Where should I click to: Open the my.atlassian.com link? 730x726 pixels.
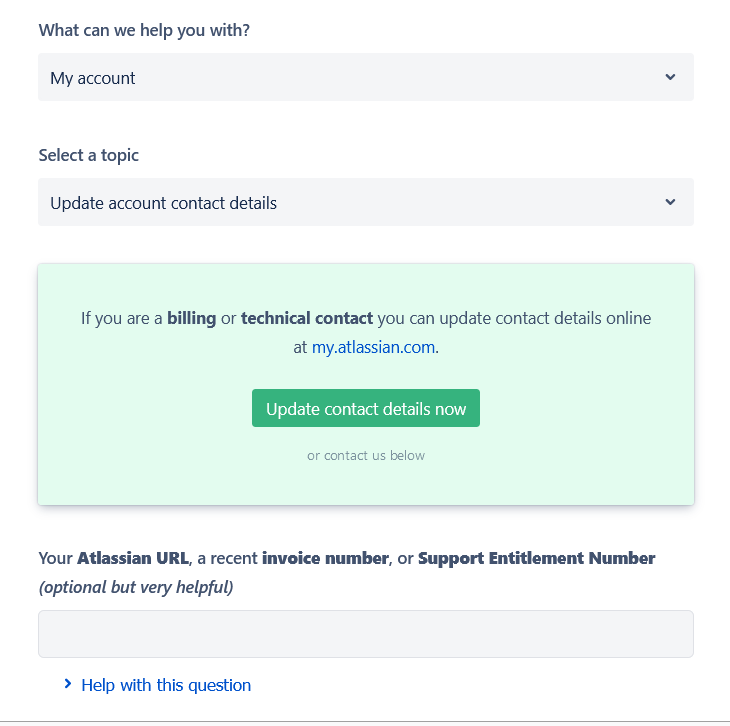tap(374, 348)
